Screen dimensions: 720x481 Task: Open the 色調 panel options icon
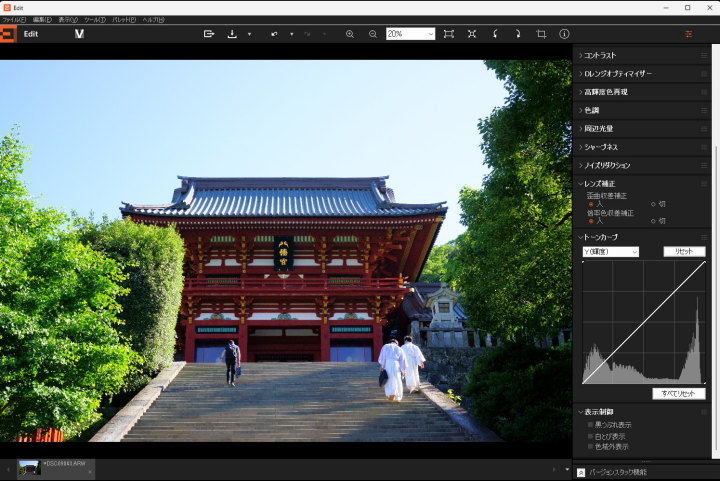[704, 110]
